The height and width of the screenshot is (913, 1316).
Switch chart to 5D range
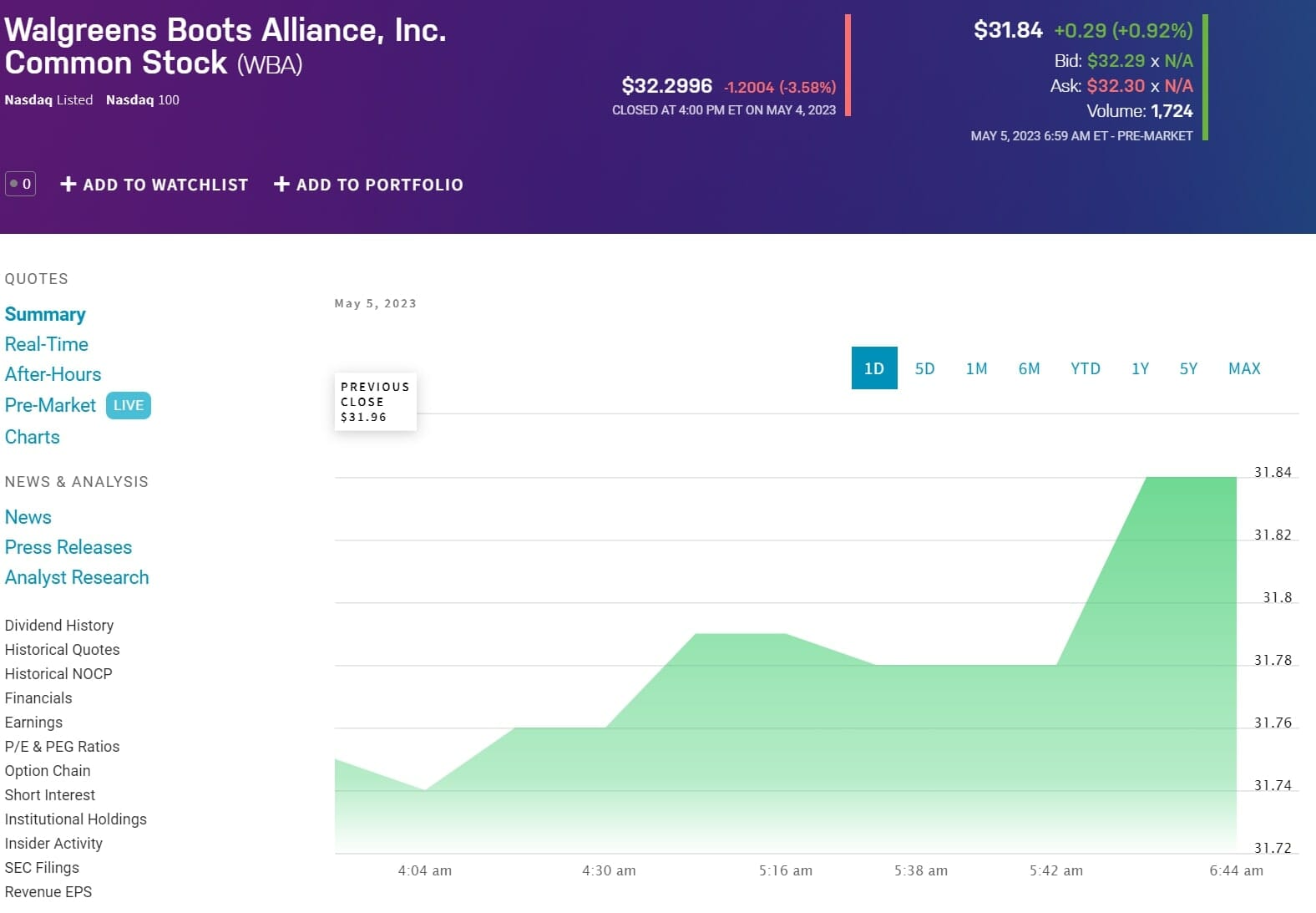924,368
